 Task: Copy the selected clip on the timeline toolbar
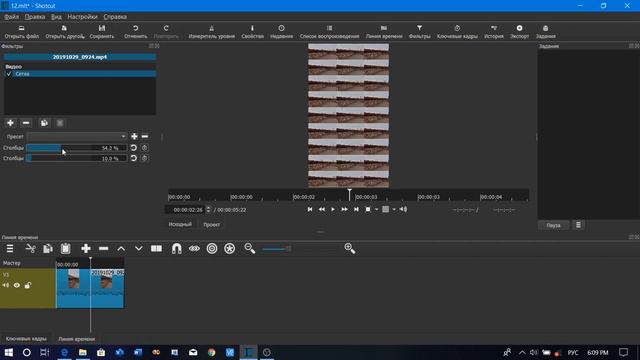(x=48, y=249)
